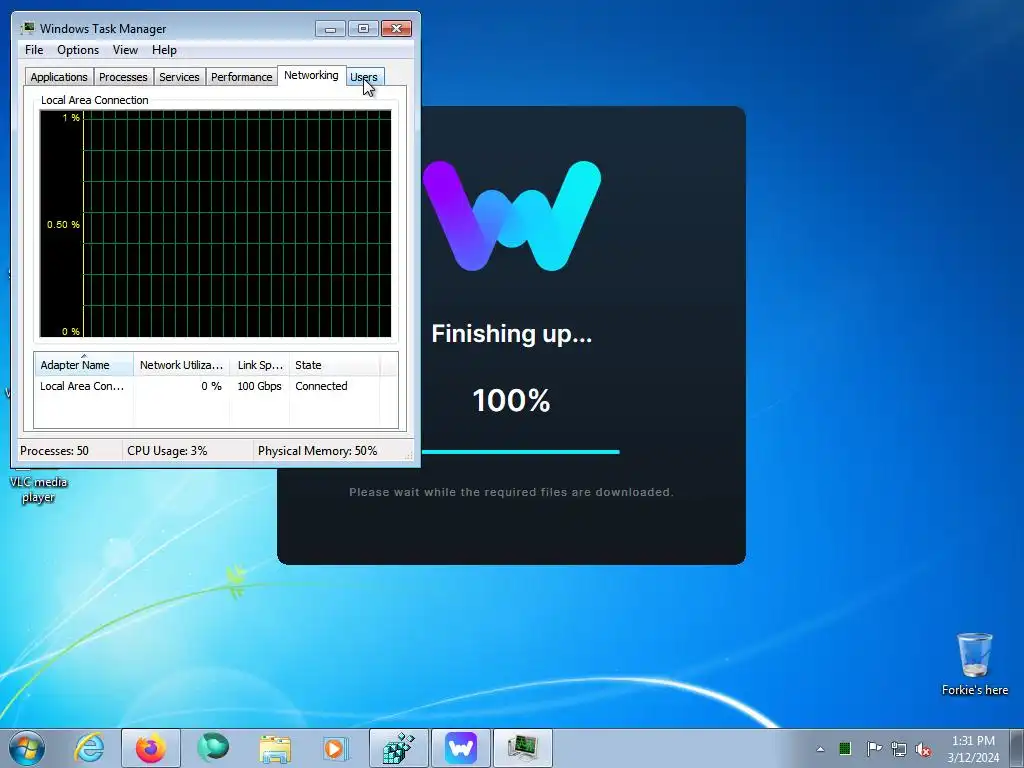Viewport: 1024px width, 768px height.
Task: Click the Connected state cell
Action: [321, 386]
